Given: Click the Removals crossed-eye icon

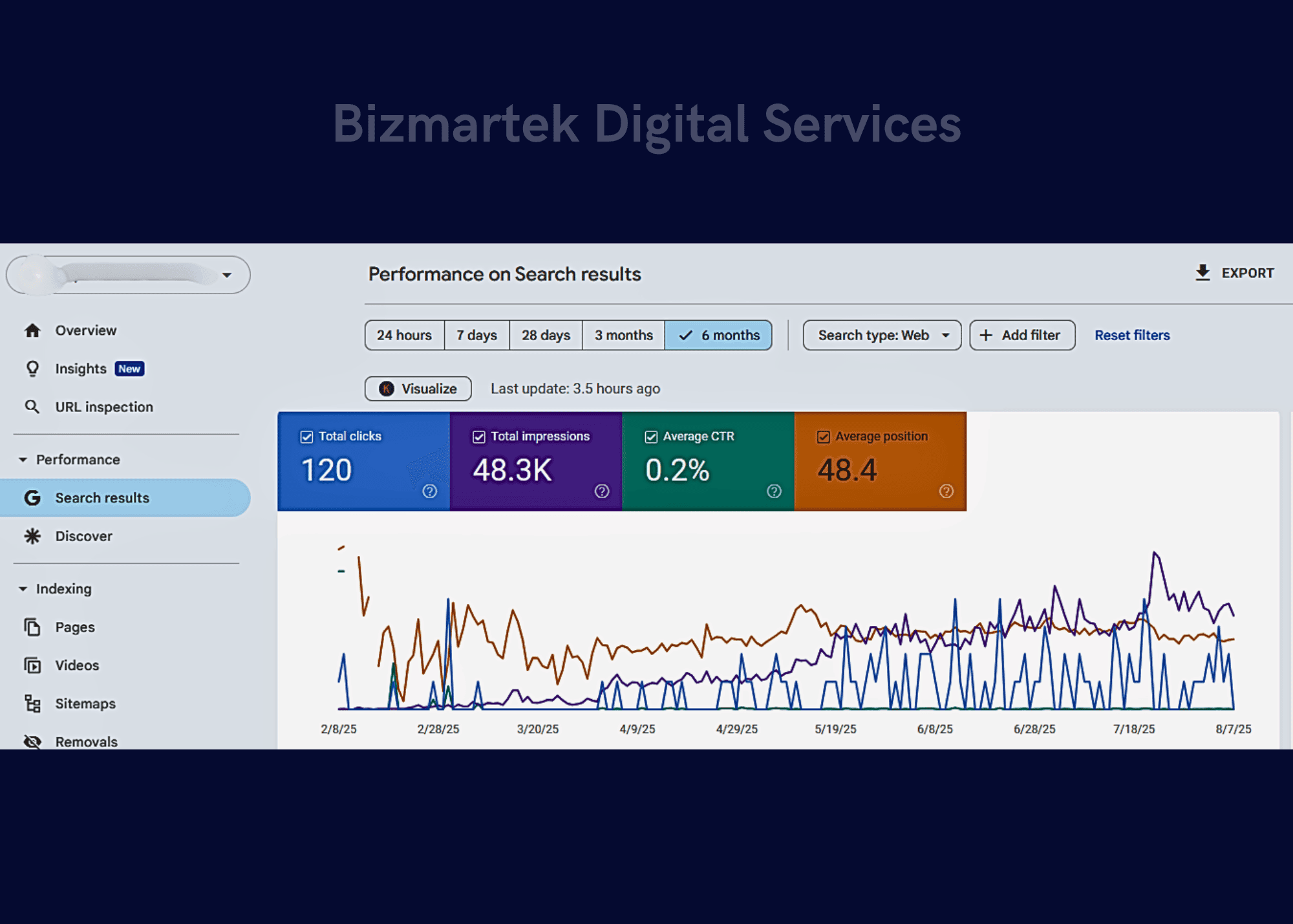Looking at the screenshot, I should (32, 742).
